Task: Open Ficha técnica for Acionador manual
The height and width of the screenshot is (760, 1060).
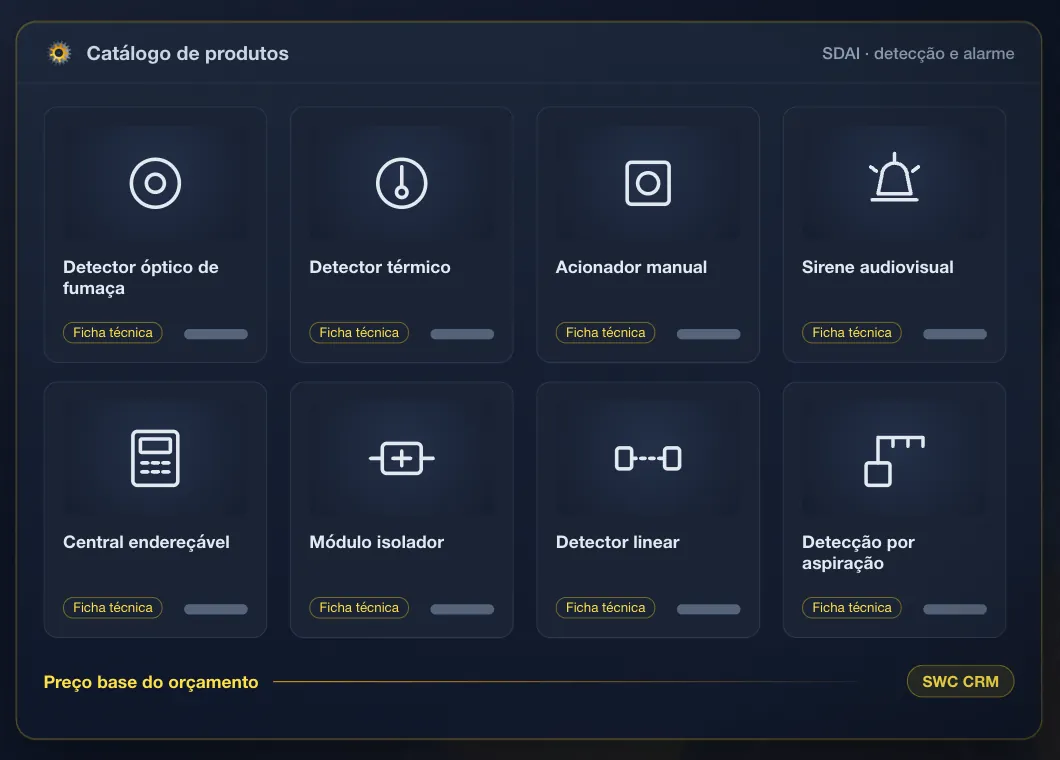Action: 606,333
